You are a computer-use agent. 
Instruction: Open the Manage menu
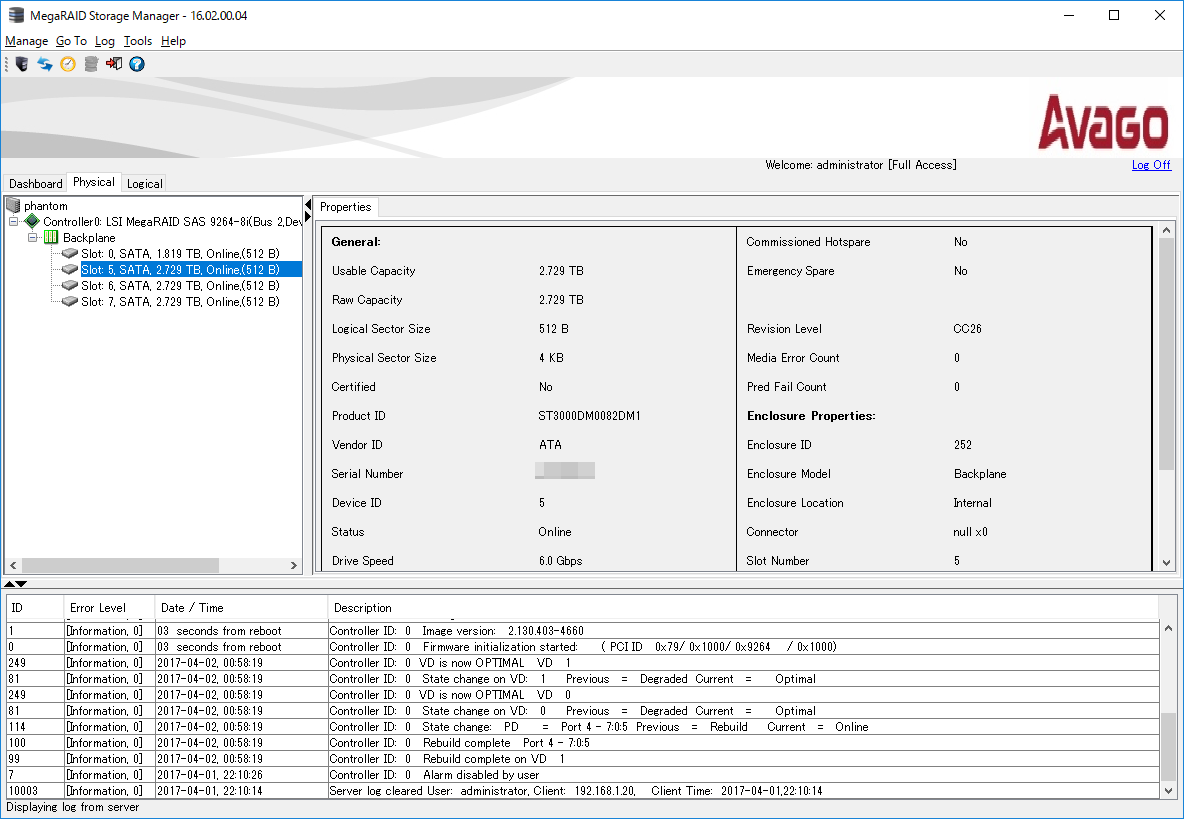click(x=26, y=41)
